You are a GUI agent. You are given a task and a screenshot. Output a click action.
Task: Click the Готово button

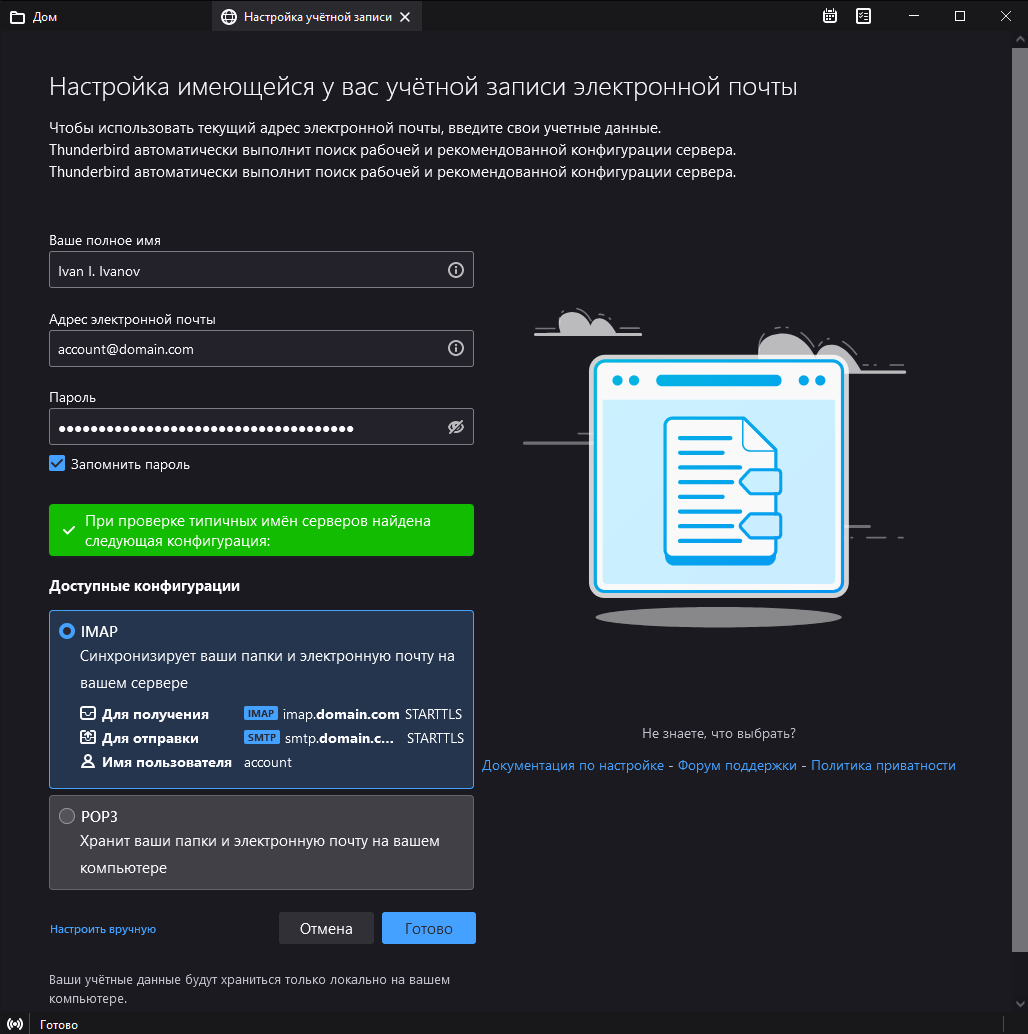pyautogui.click(x=428, y=928)
